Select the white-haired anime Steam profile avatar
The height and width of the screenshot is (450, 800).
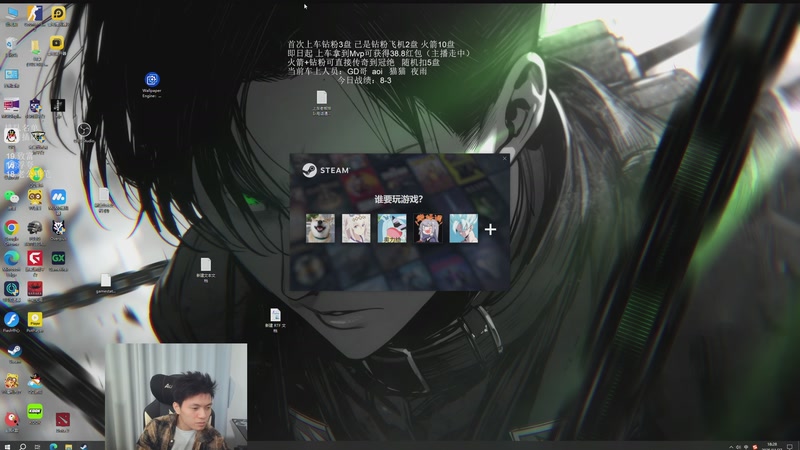[x=463, y=228]
